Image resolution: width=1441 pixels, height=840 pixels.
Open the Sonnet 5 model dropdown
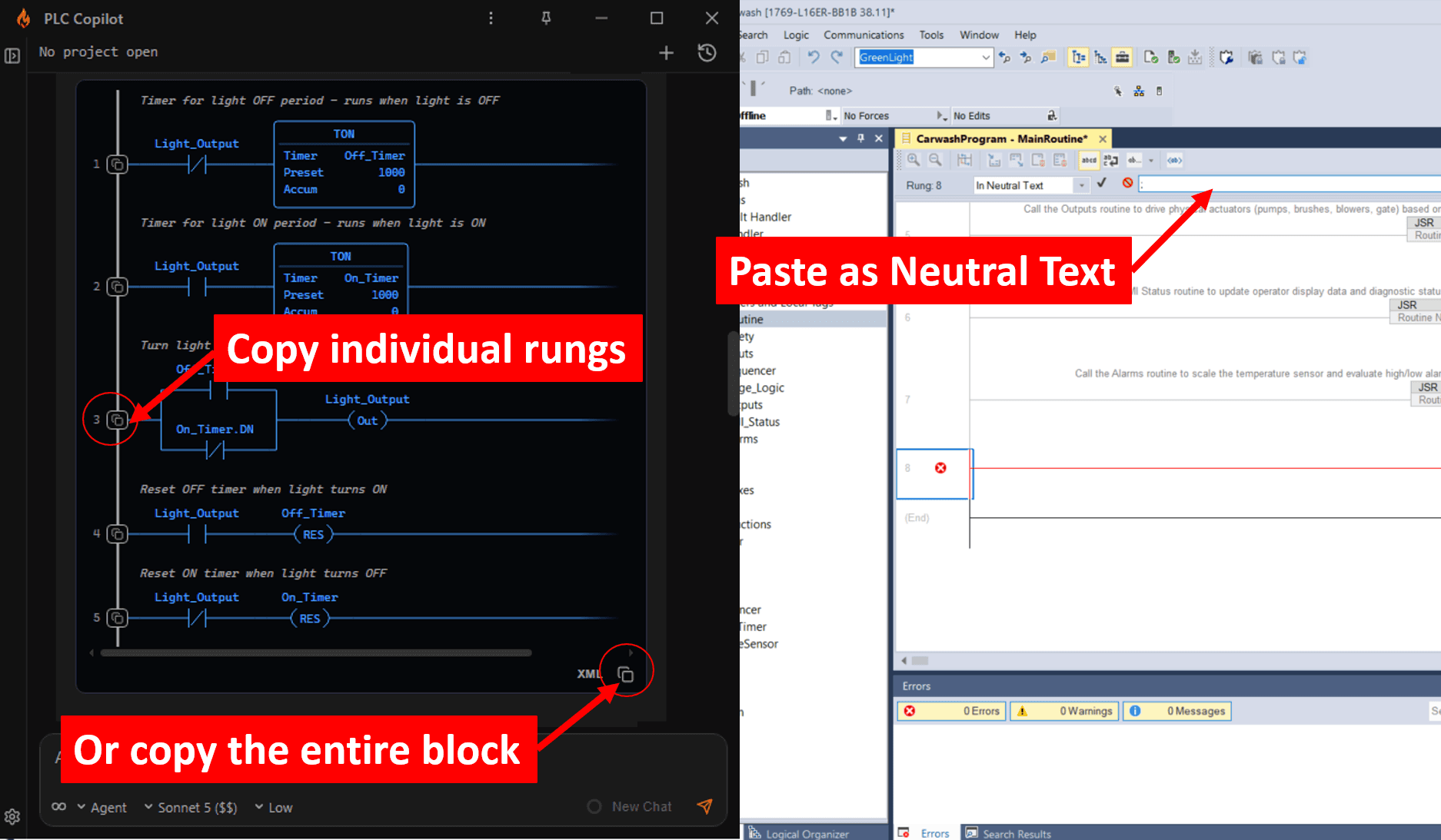[x=191, y=807]
